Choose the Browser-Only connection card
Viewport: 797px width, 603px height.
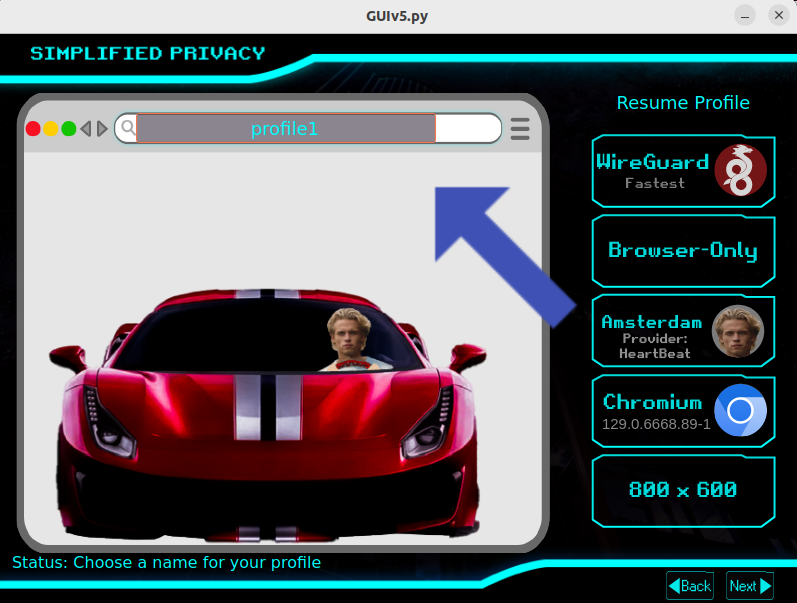[x=684, y=251]
